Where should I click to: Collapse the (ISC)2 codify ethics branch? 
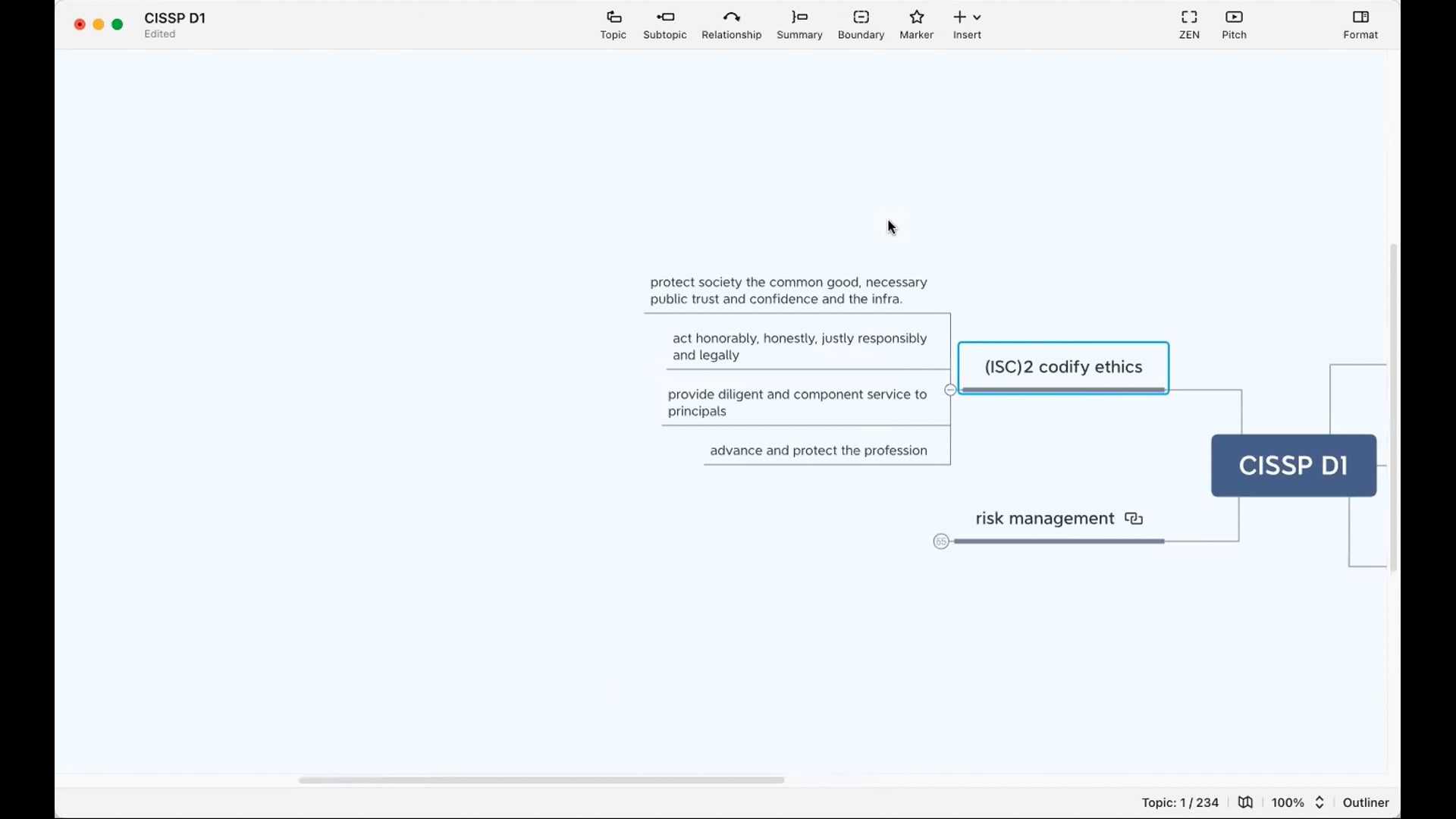tap(950, 390)
